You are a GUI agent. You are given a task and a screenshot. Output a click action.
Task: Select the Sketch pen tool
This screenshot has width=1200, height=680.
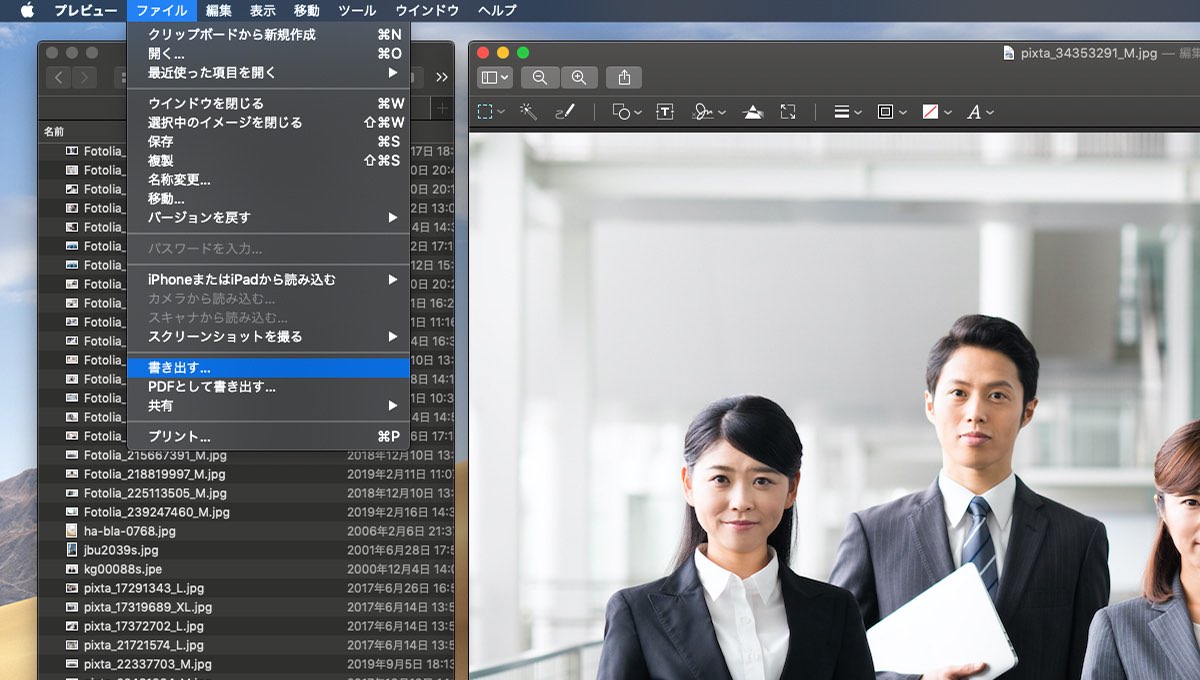coord(564,112)
